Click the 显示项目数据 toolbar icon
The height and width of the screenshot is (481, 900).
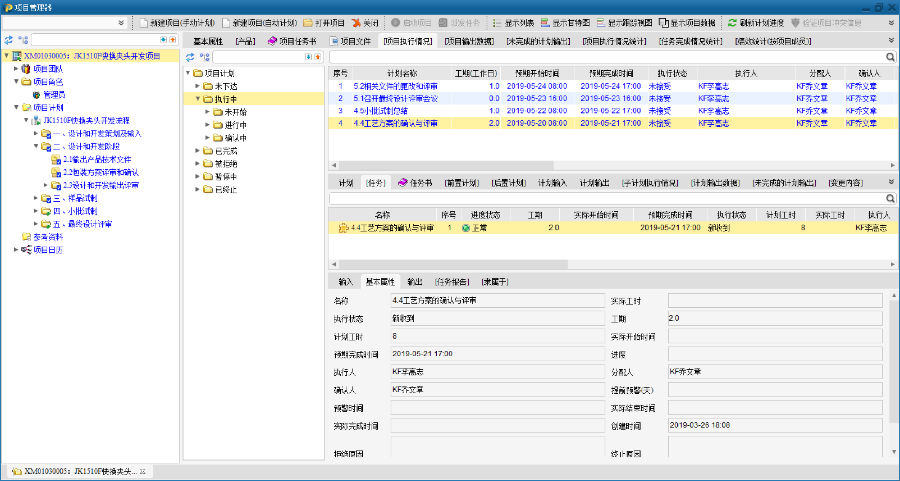point(663,22)
